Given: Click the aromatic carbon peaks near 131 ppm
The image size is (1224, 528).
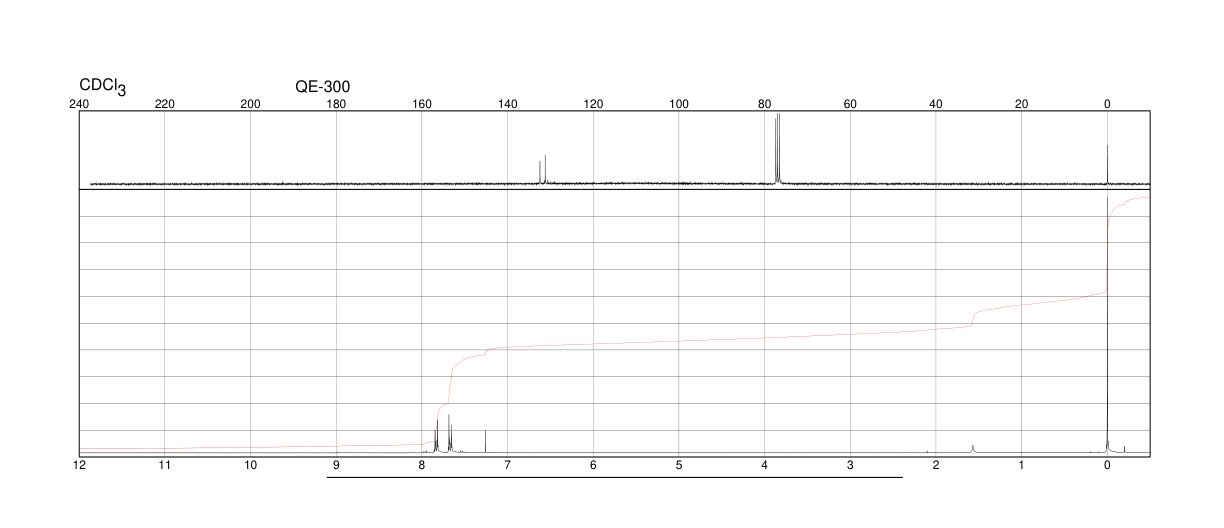Looking at the screenshot, I should click(x=542, y=170).
